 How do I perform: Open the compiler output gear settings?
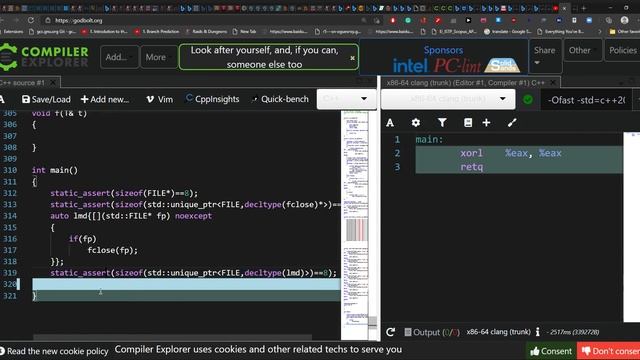(x=416, y=123)
